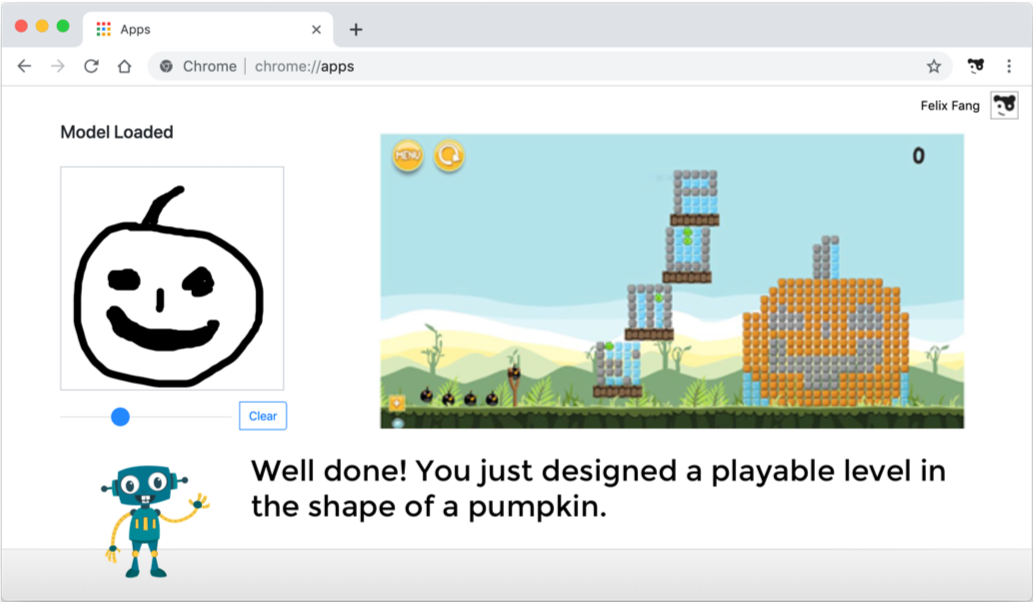Open the Chrome three-dot menu
The height and width of the screenshot is (602, 1033).
coord(1009,66)
